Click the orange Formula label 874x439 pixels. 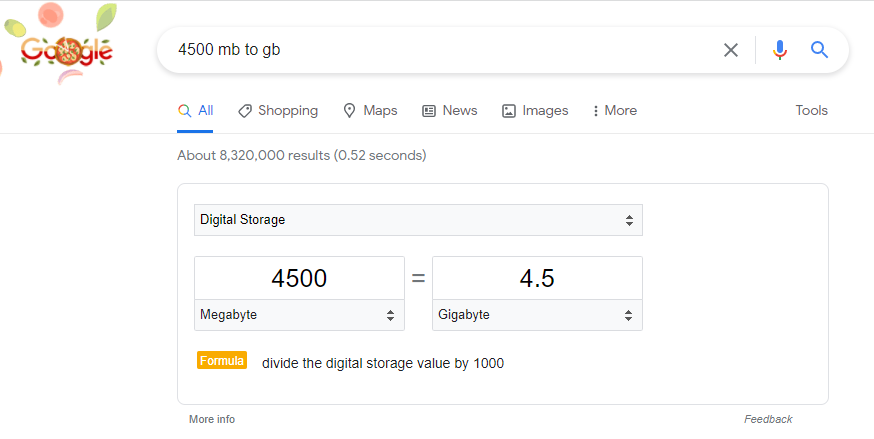[222, 360]
